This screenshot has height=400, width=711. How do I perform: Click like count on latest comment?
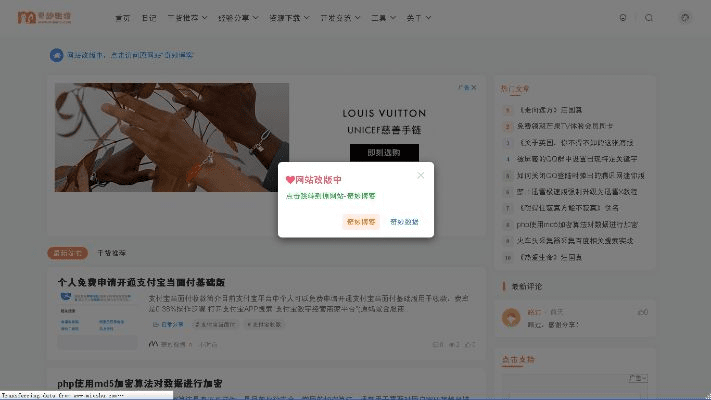coord(643,312)
